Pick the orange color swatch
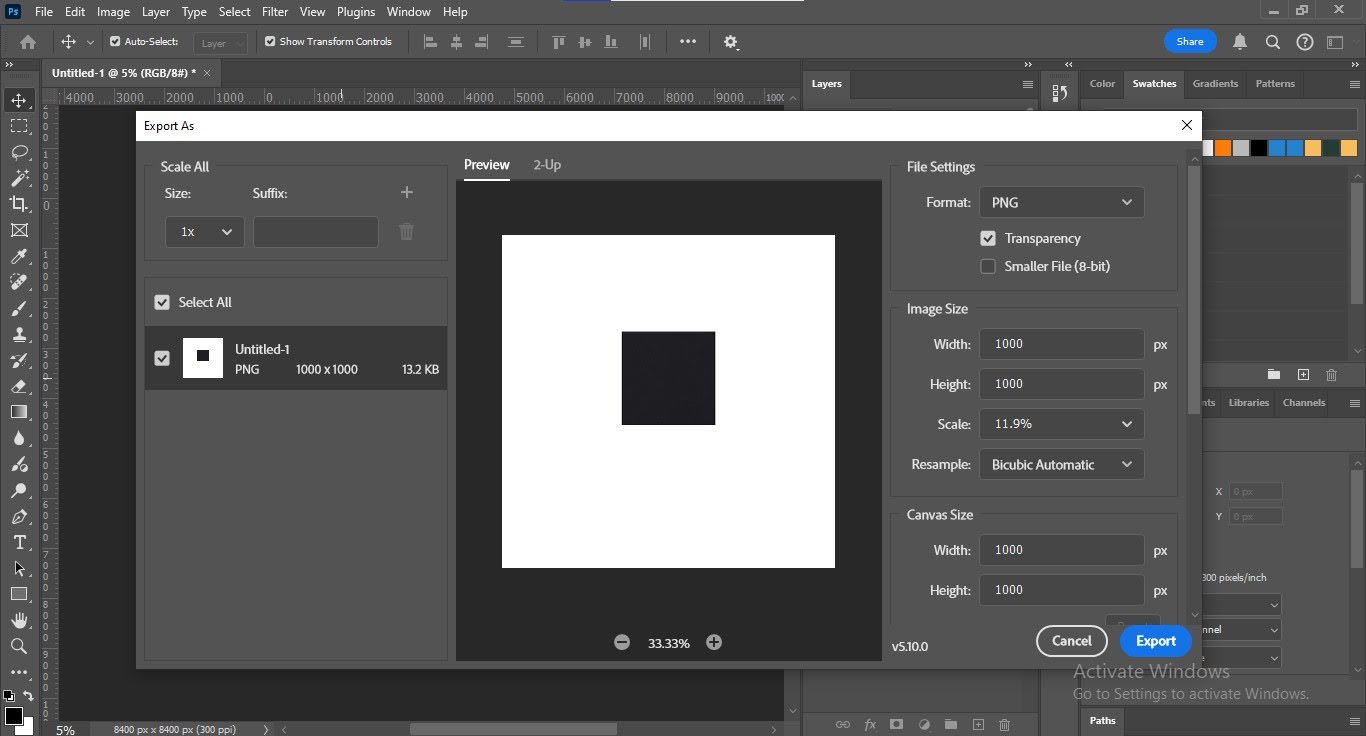1366x736 pixels. tap(1222, 148)
